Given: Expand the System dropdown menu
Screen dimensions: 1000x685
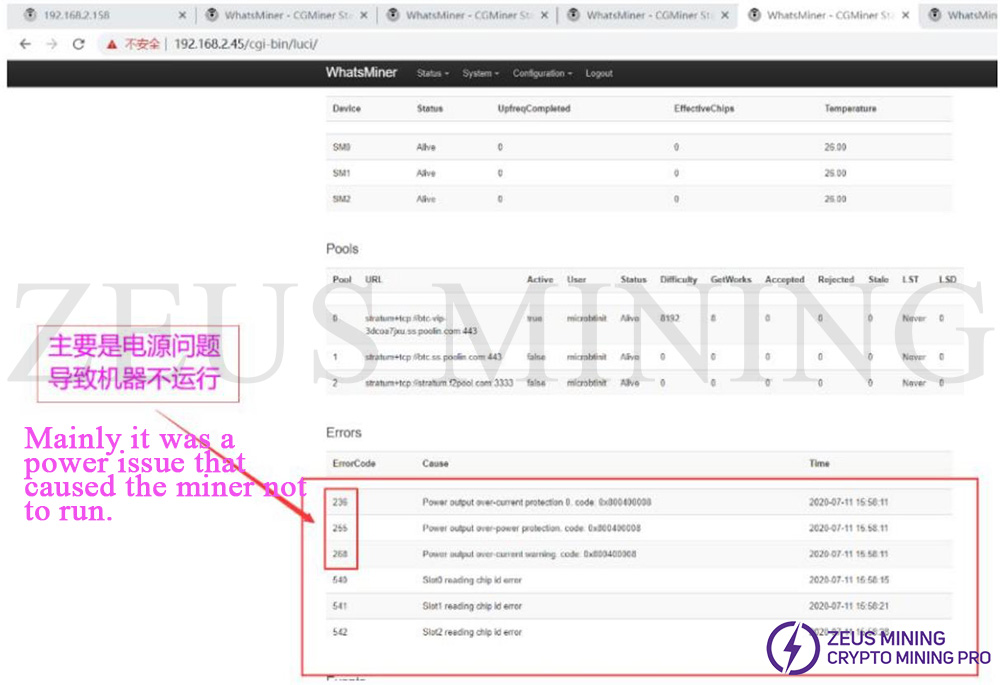Looking at the screenshot, I should 480,74.
